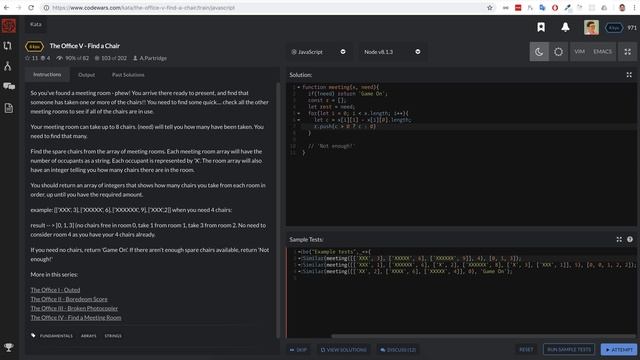Open The Office III - Broken Photocopier link
The height and width of the screenshot is (360, 640).
coord(74,308)
